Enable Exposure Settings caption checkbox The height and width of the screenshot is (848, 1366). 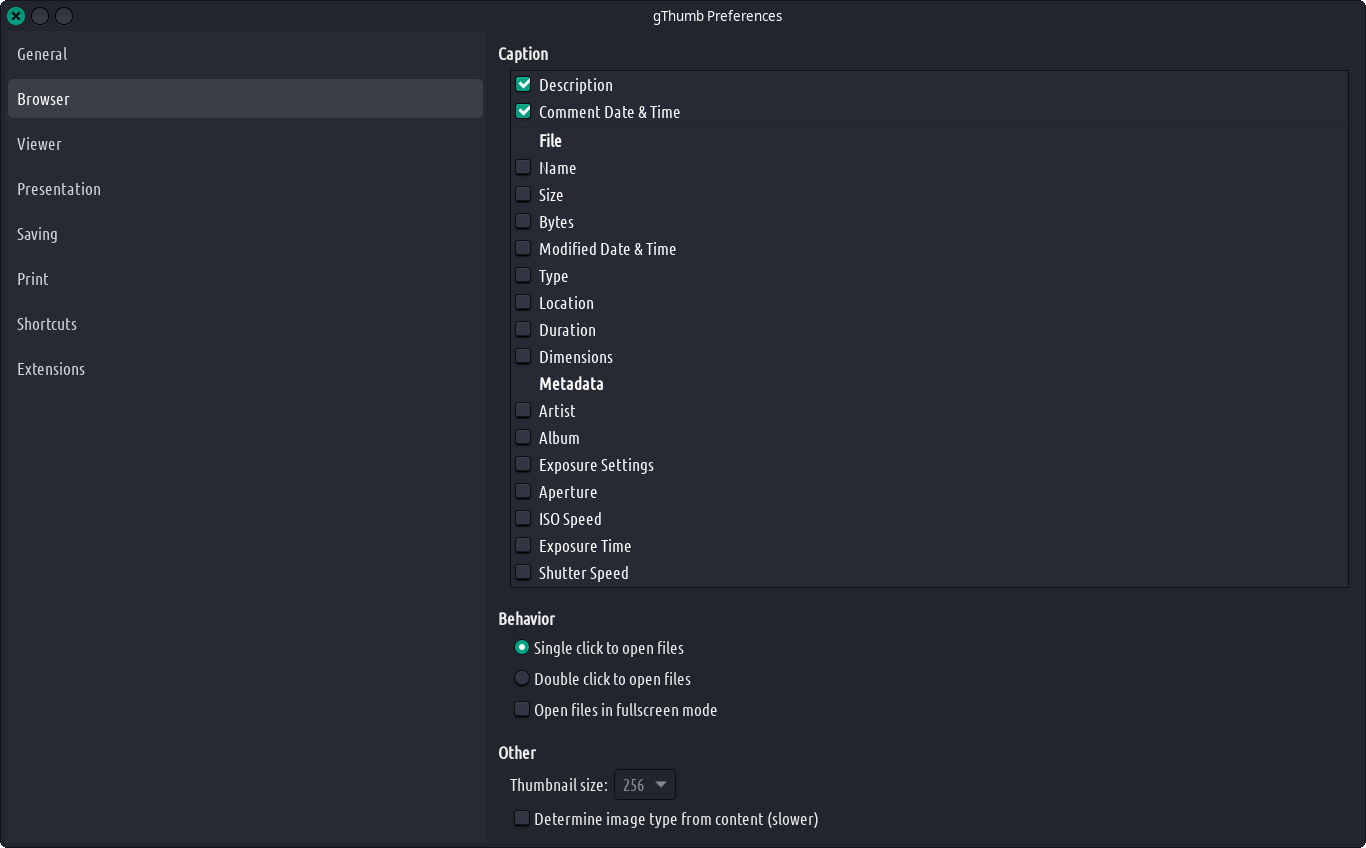tap(523, 464)
